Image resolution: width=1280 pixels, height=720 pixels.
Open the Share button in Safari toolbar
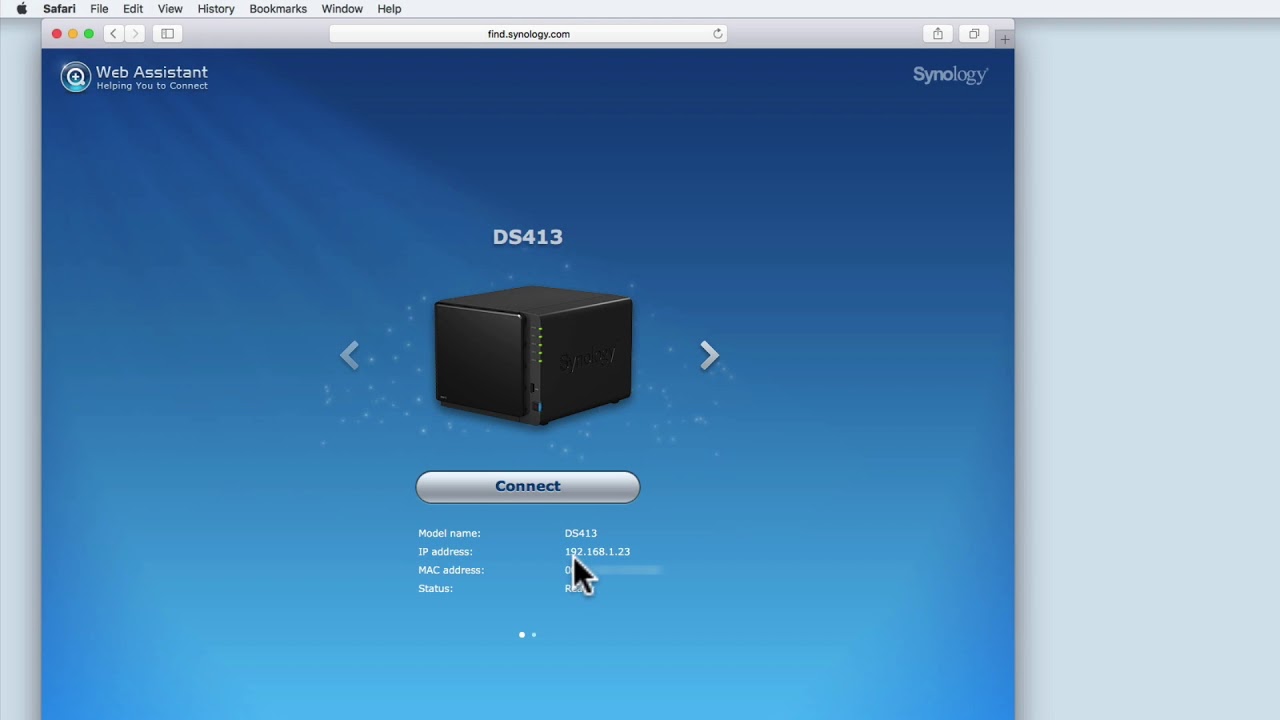point(937,34)
